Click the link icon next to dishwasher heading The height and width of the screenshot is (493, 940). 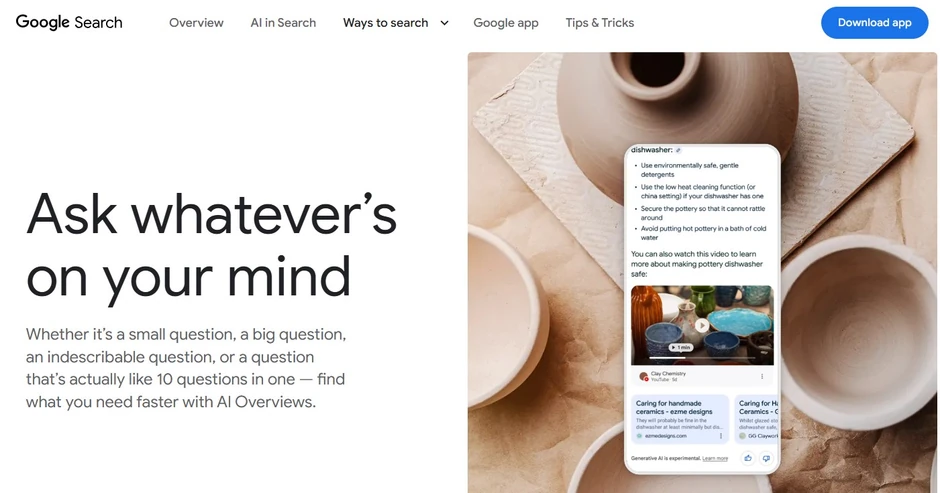click(679, 151)
